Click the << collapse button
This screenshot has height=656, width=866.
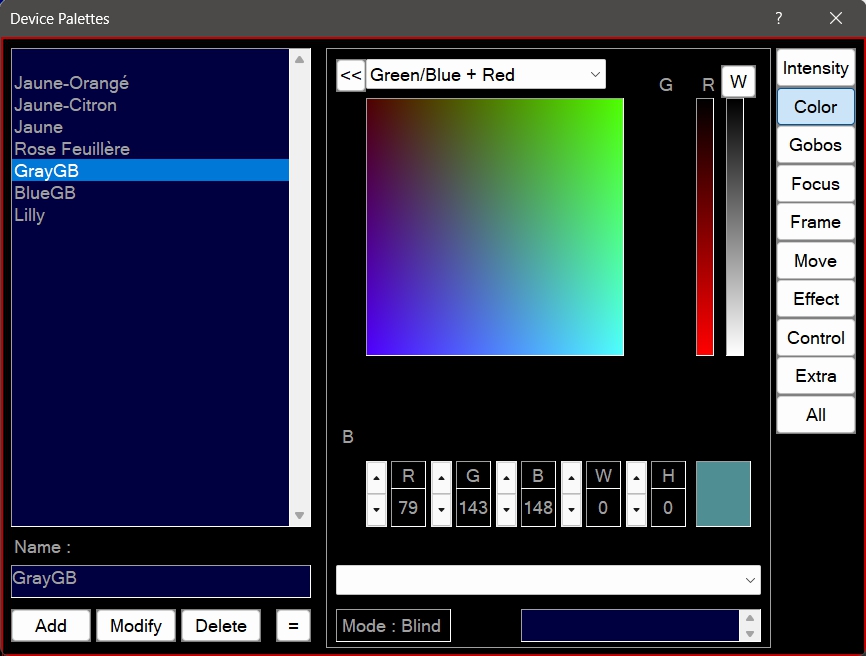pos(350,75)
